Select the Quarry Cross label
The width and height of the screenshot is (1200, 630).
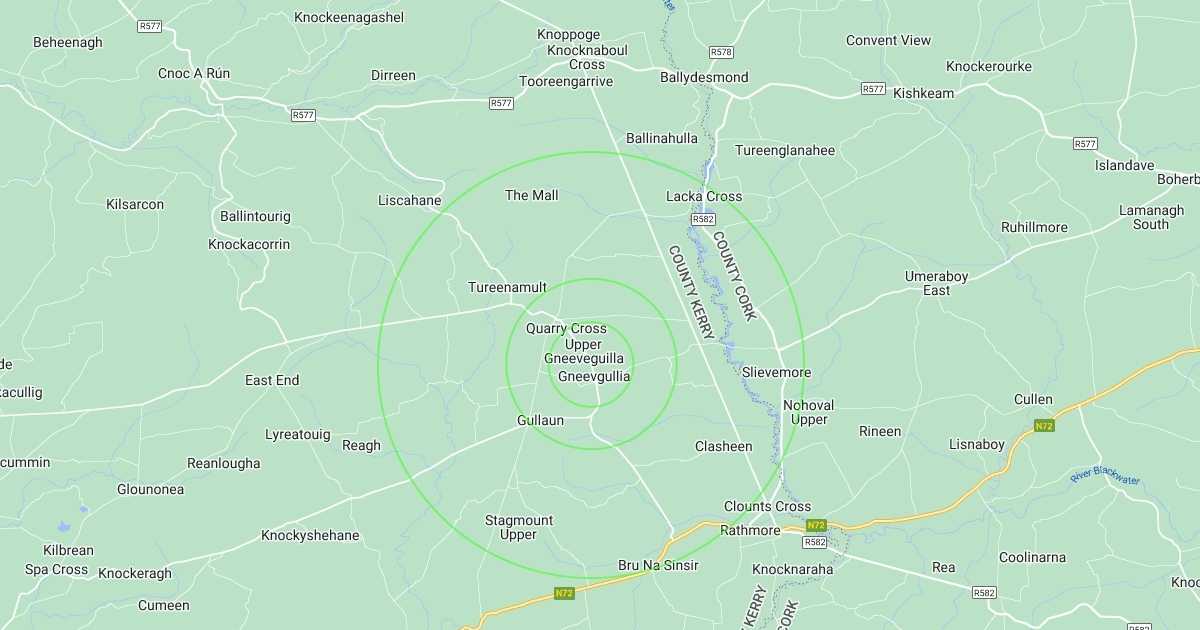tap(566, 328)
